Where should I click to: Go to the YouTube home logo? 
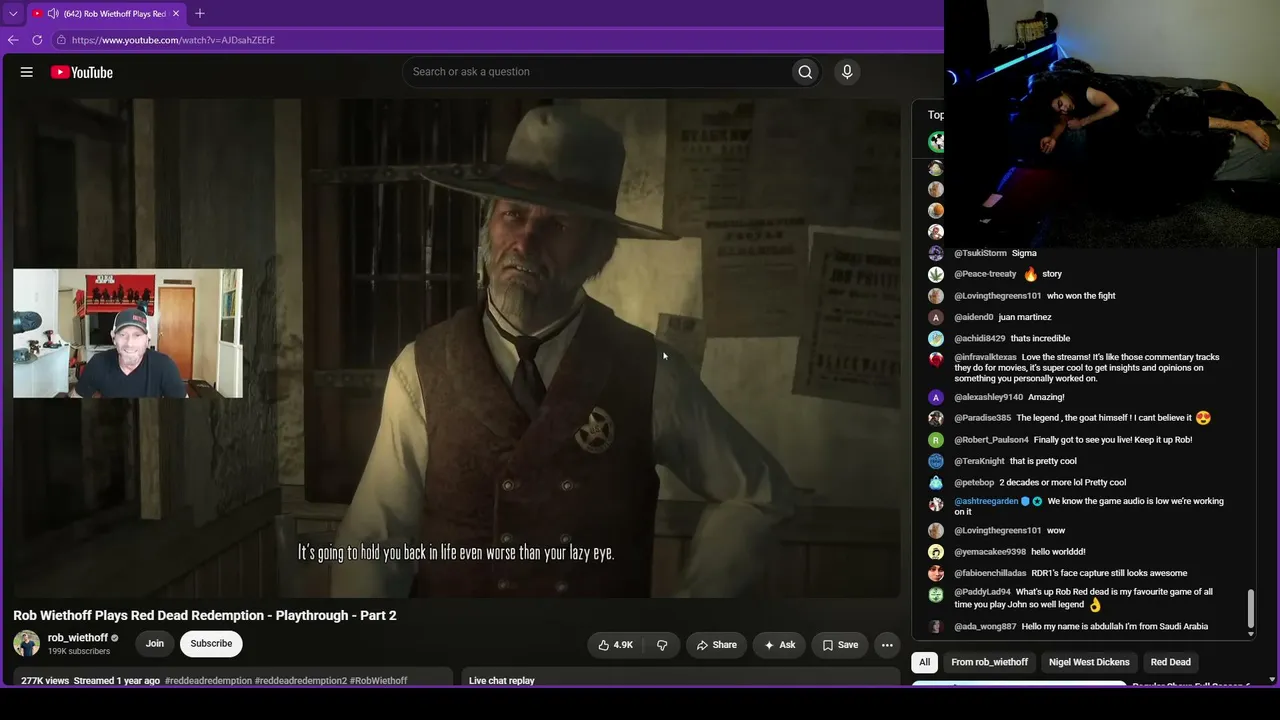(82, 72)
